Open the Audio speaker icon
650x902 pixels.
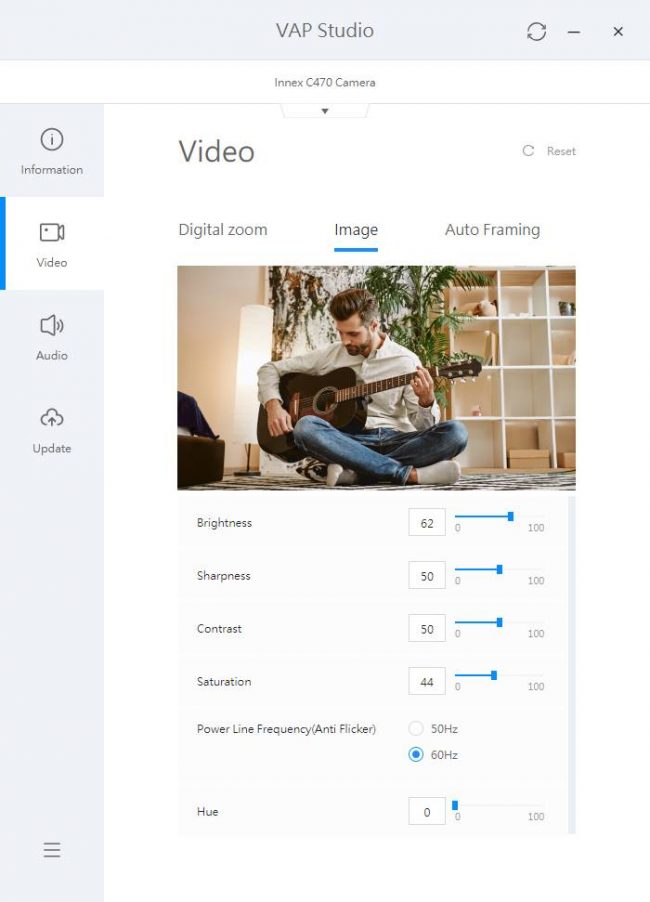click(x=52, y=326)
